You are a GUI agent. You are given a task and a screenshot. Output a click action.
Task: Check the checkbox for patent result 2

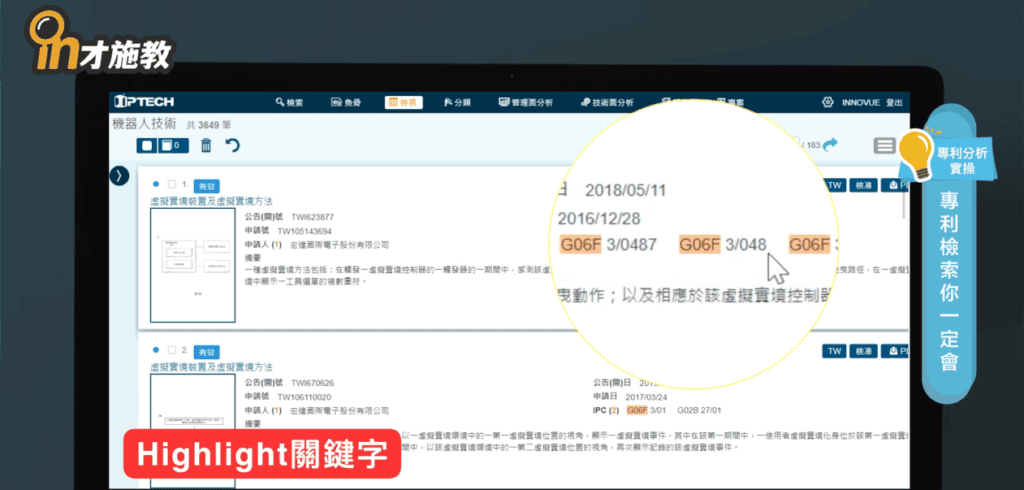172,351
